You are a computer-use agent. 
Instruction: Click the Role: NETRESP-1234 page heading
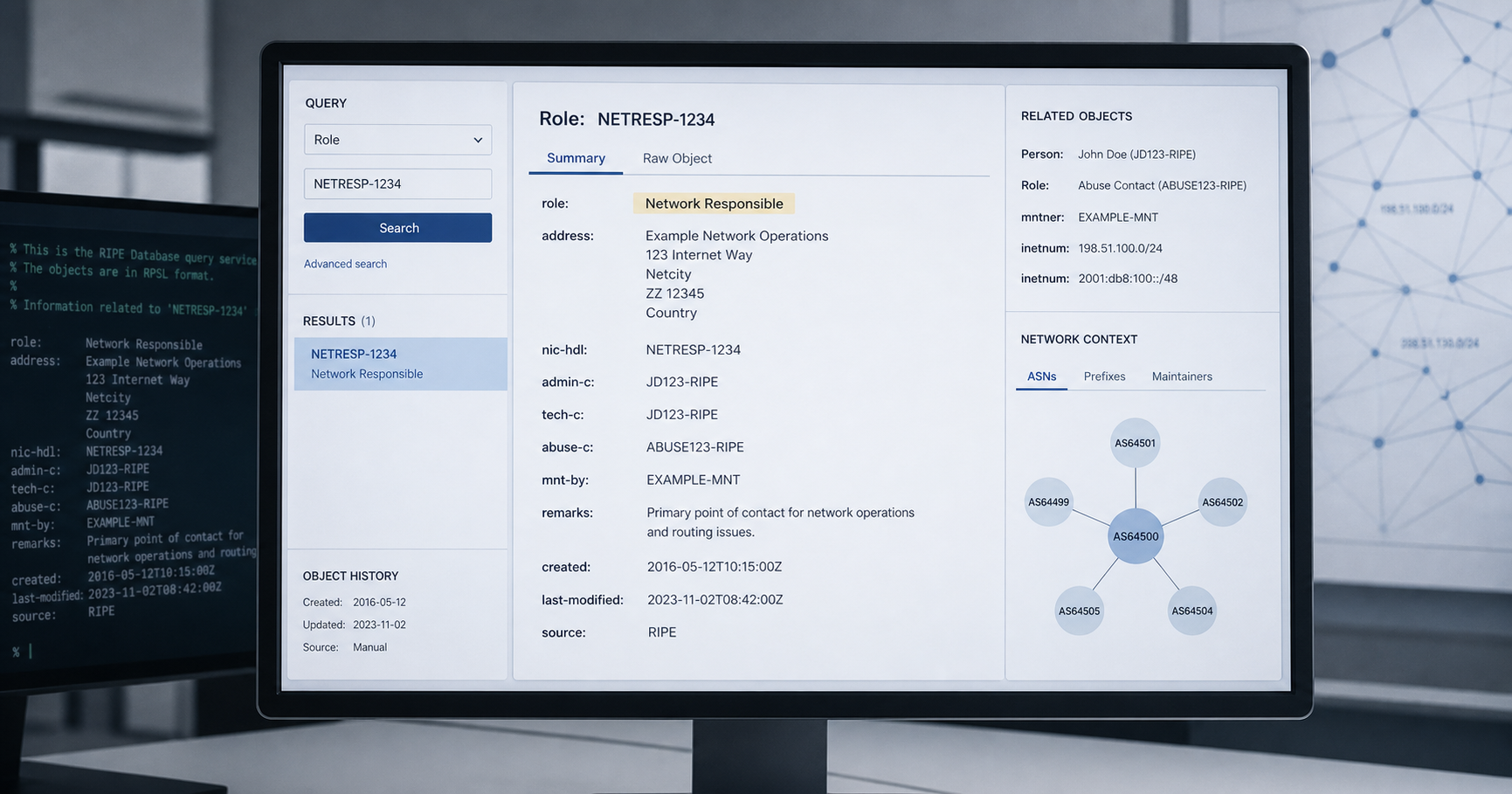click(x=626, y=119)
